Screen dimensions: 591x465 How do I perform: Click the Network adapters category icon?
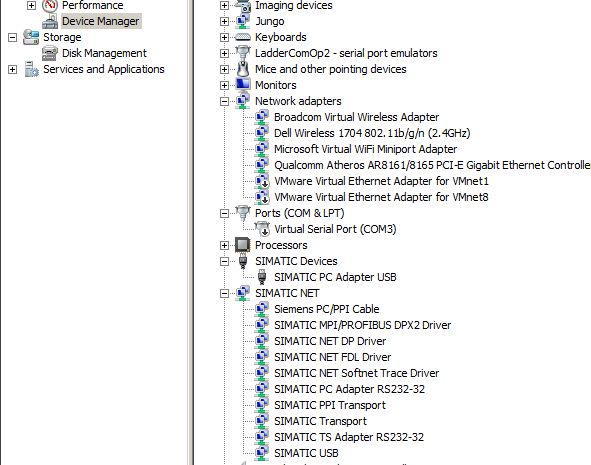point(243,101)
